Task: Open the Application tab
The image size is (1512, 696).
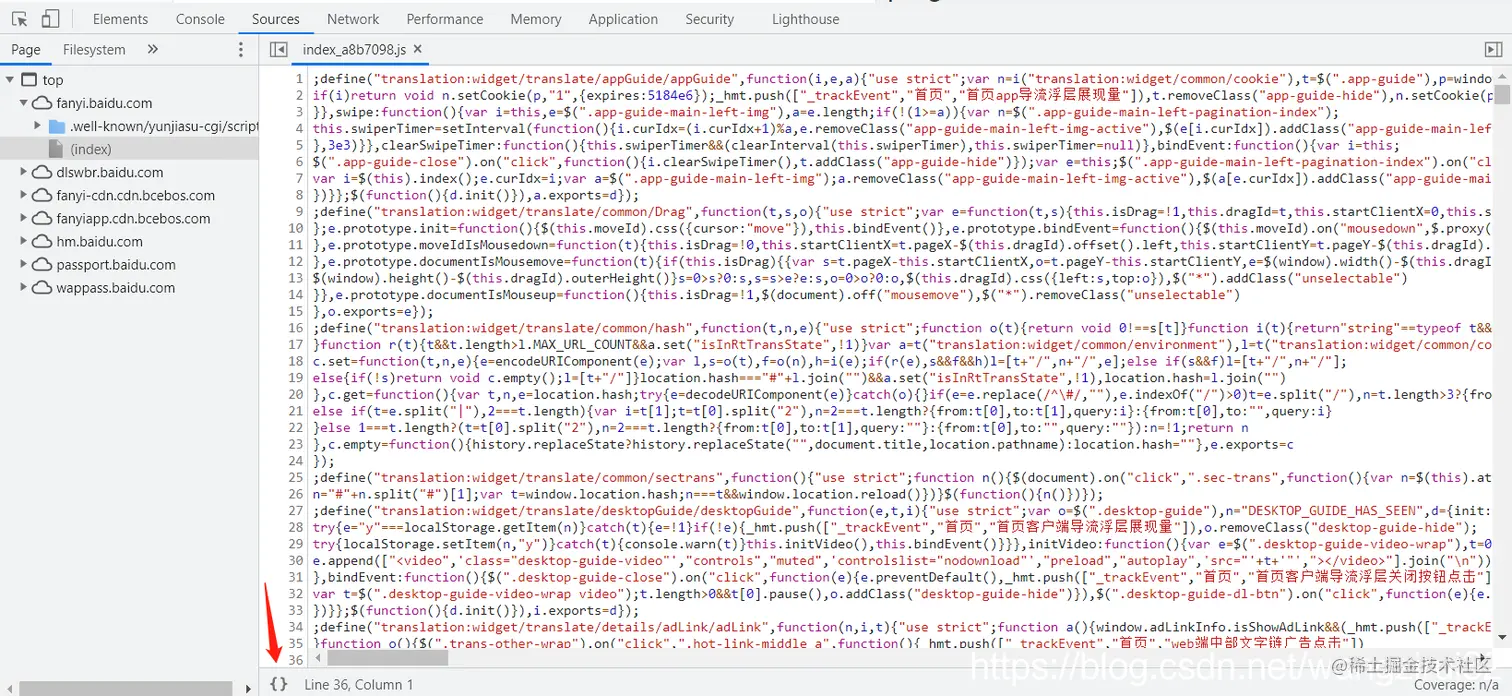Action: coord(623,19)
